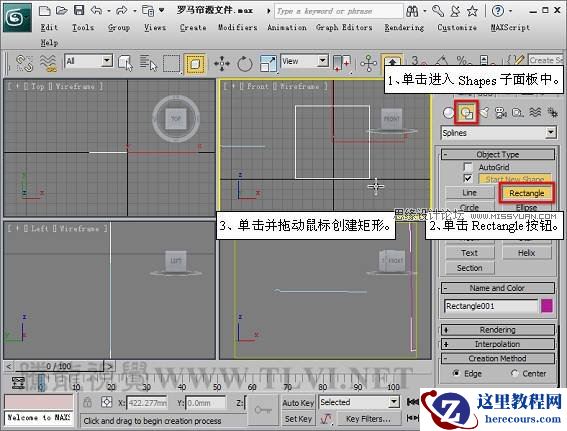
Task: Open the View reference coordinate dropdown
Action: [304, 61]
